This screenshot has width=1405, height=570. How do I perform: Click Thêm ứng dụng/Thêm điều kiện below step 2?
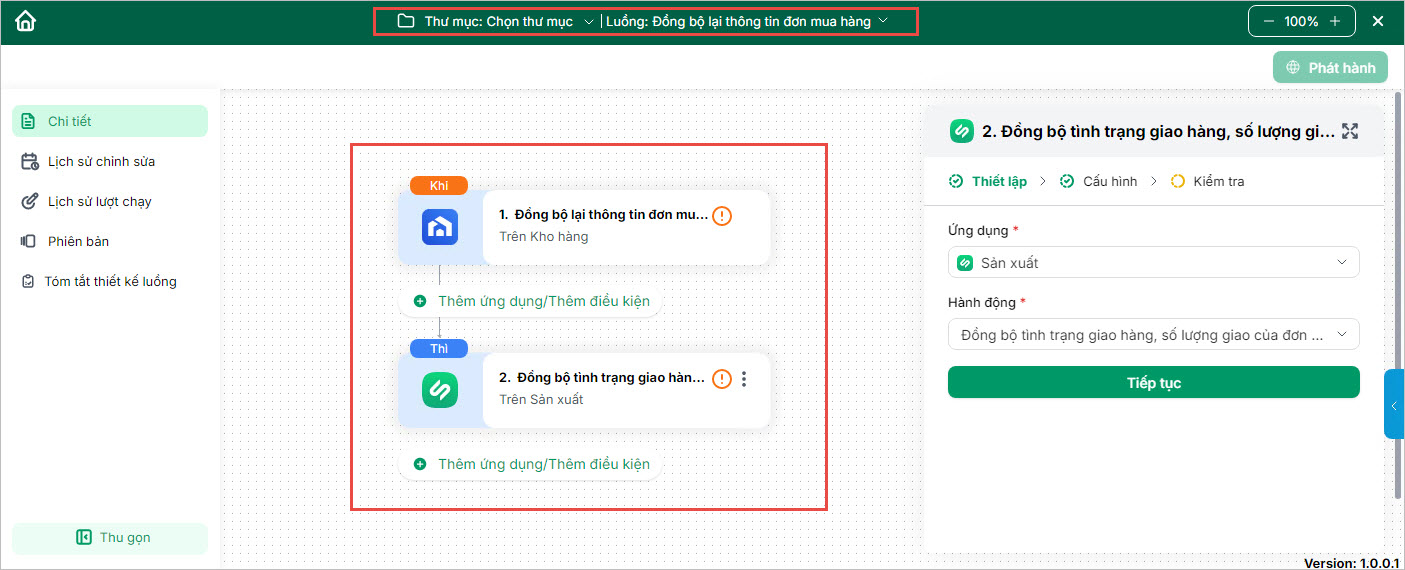tap(530, 464)
